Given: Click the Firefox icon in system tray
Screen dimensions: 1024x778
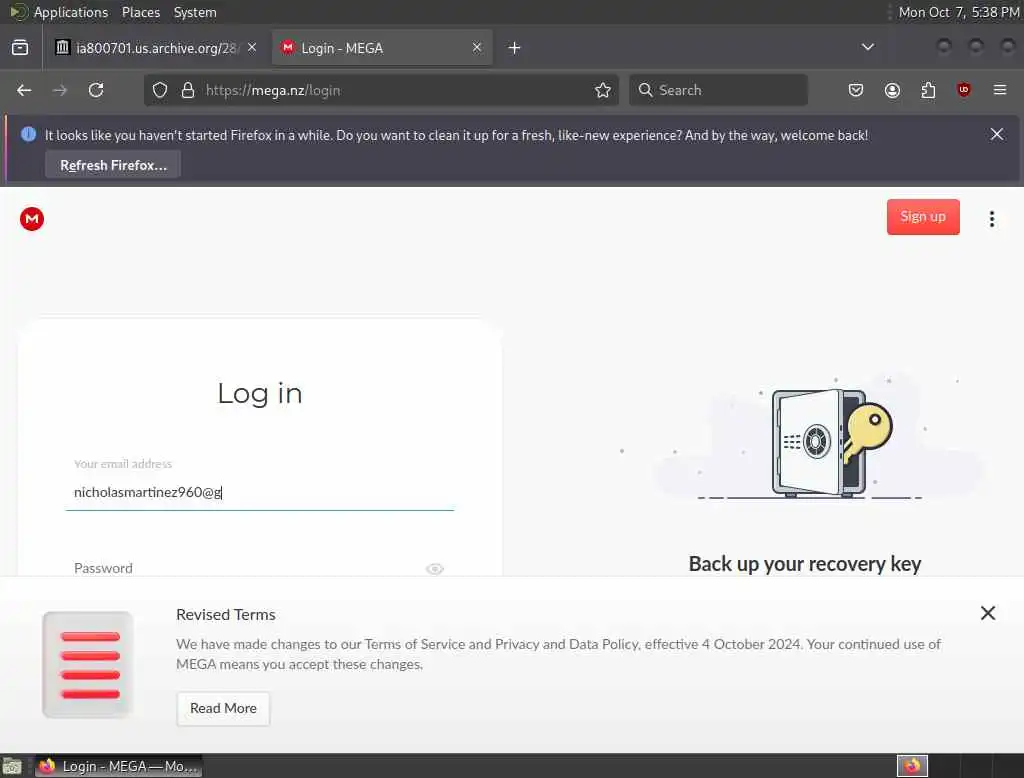Looking at the screenshot, I should tap(912, 766).
